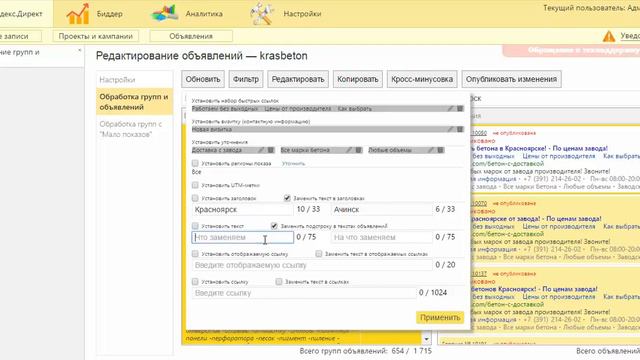The image size is (640, 360).
Task: Enable Установить текст checkbox
Action: tap(195, 226)
